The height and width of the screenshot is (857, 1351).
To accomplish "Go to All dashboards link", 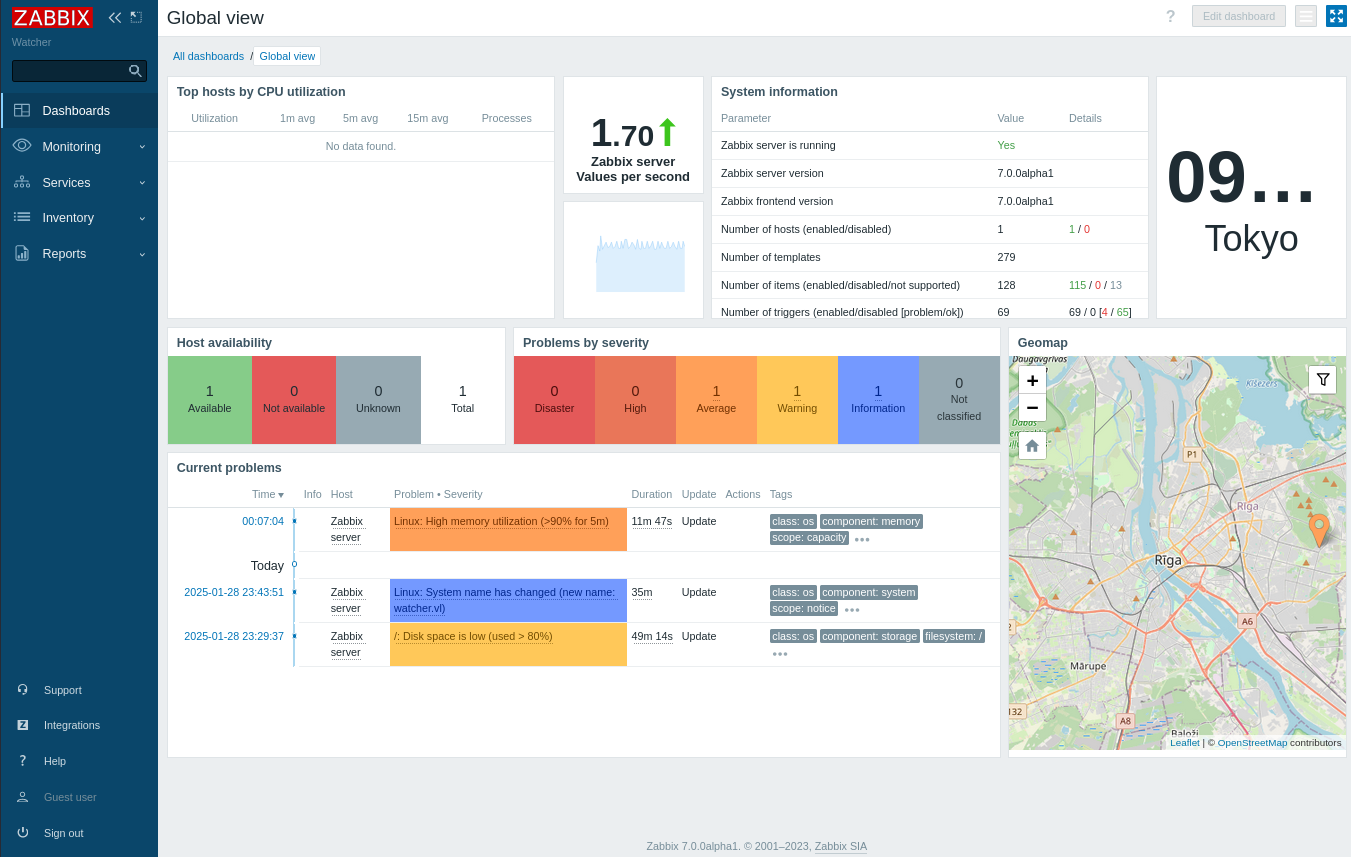I will click(208, 56).
